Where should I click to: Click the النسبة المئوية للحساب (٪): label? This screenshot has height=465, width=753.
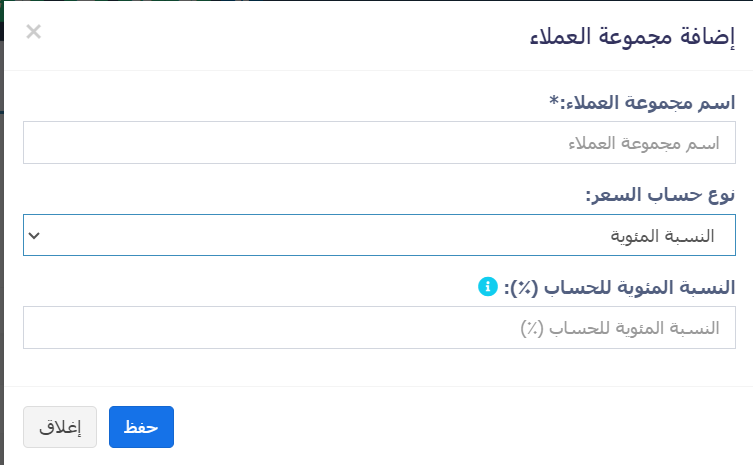(619, 287)
